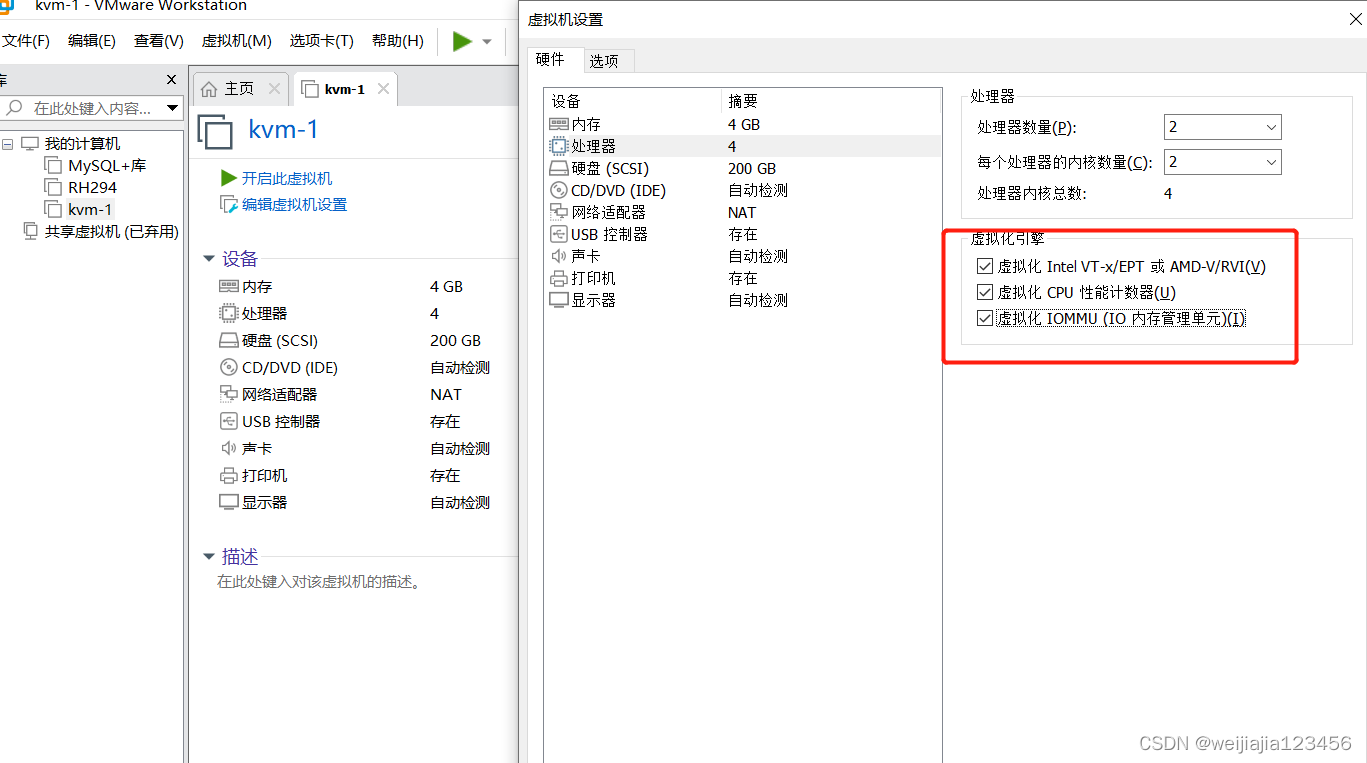
Task: Open the 文件(F) menu
Action: pos(25,41)
